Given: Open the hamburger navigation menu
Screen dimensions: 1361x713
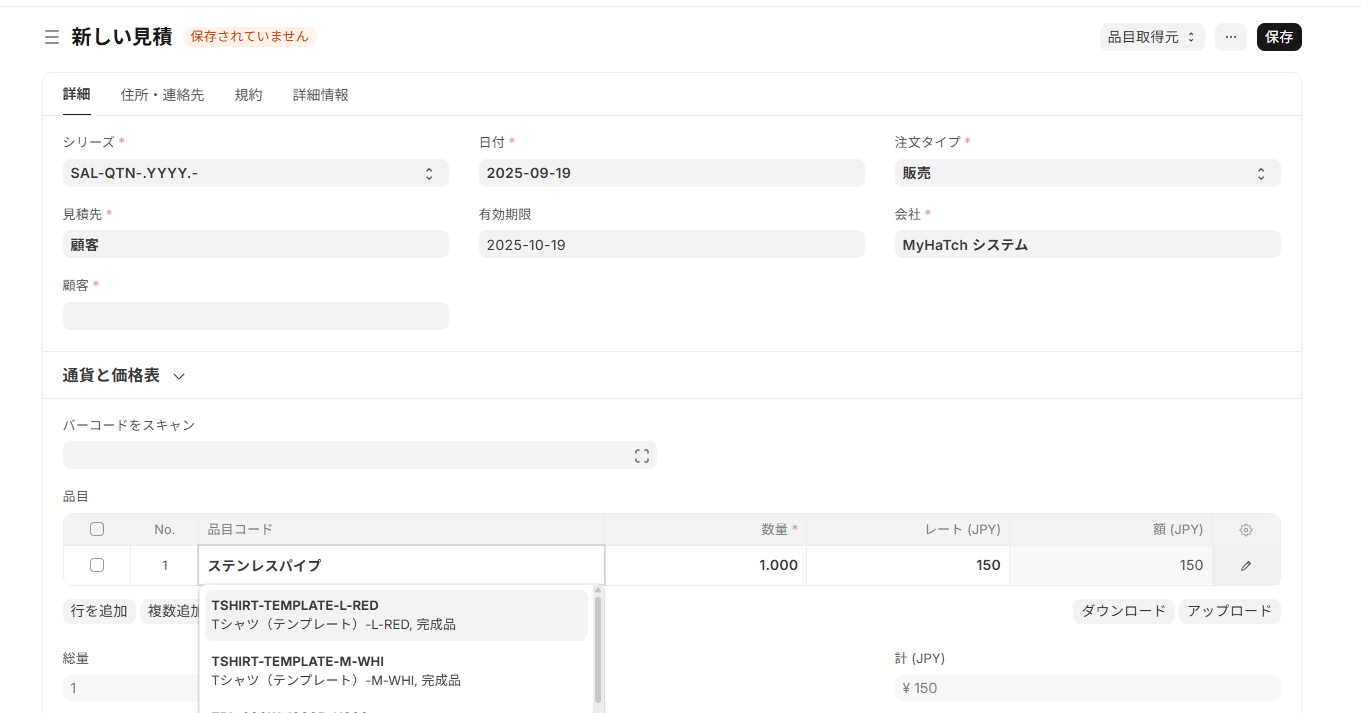Looking at the screenshot, I should (x=51, y=37).
